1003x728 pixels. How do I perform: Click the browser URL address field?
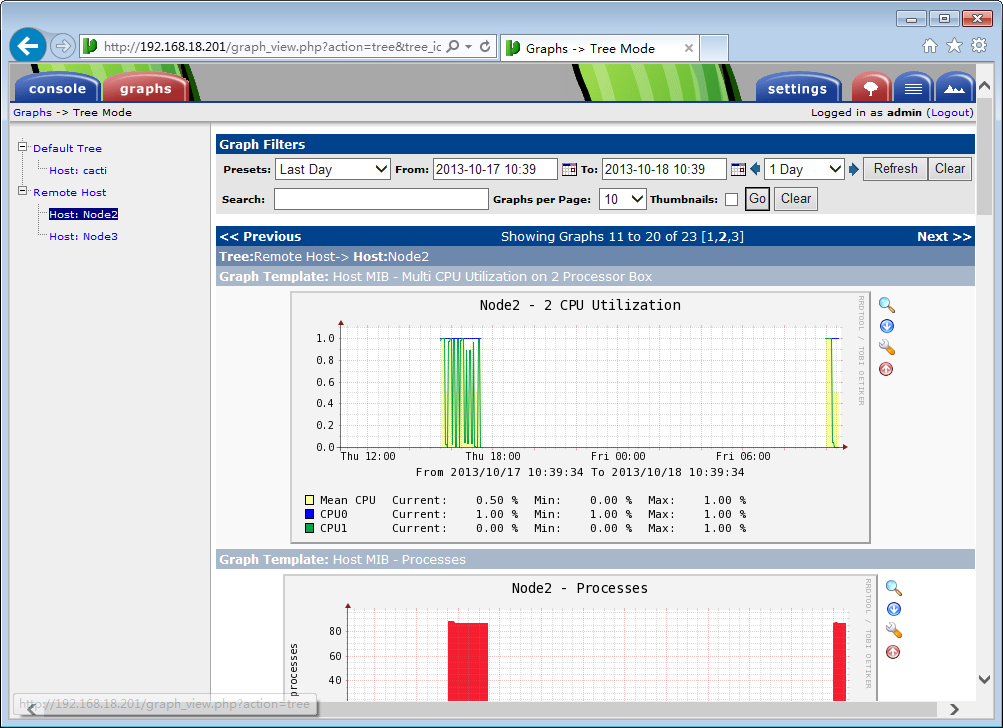pos(272,47)
